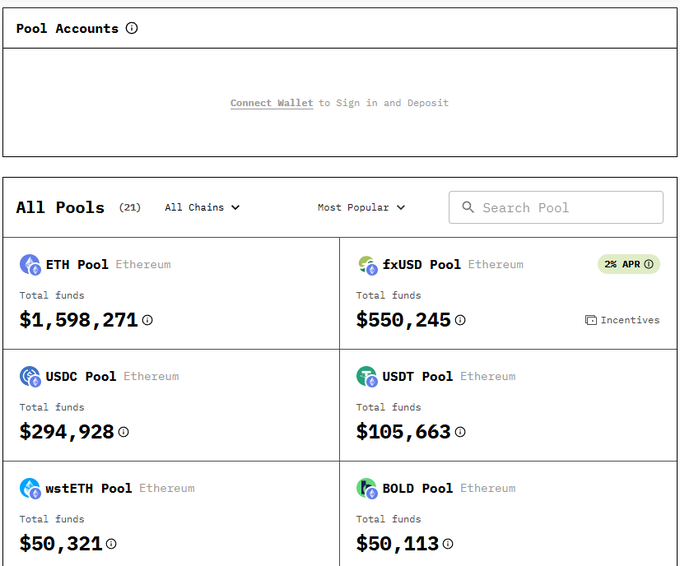Open the All Chains dropdown
The image size is (680, 566).
click(202, 208)
